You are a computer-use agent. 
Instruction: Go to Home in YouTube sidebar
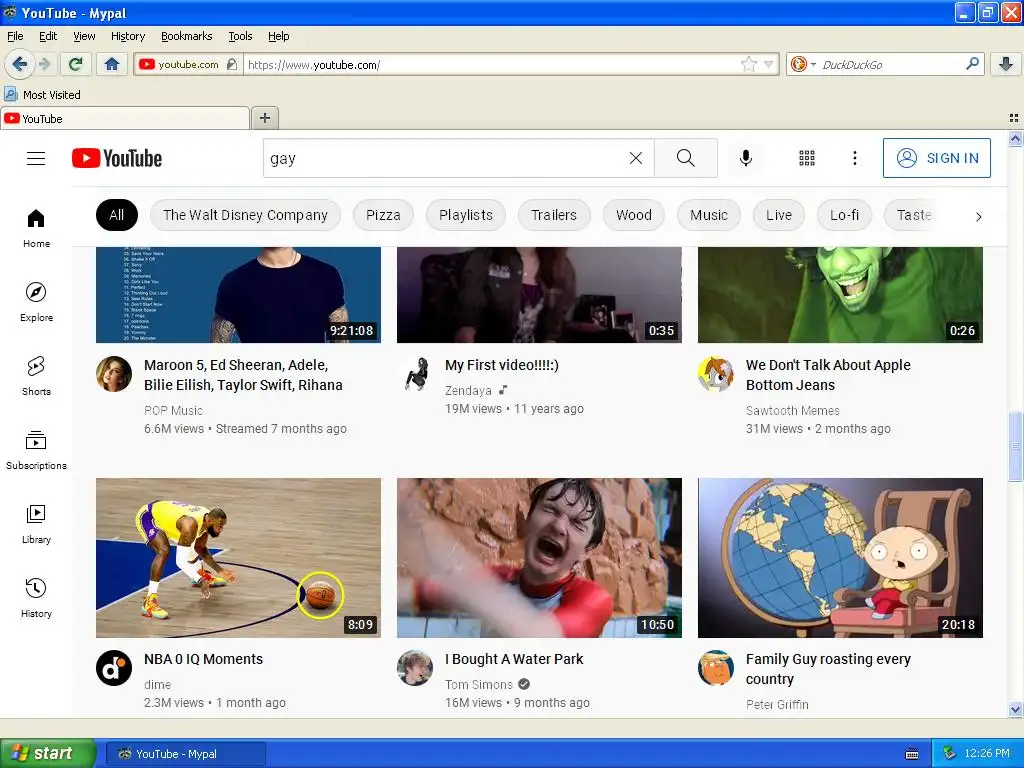tap(36, 229)
